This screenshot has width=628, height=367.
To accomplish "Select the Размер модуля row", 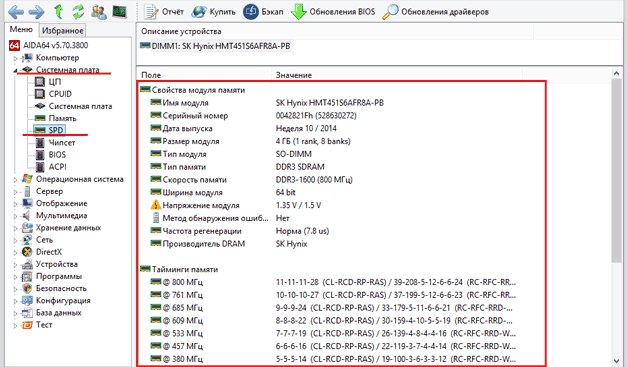I will [x=250, y=141].
